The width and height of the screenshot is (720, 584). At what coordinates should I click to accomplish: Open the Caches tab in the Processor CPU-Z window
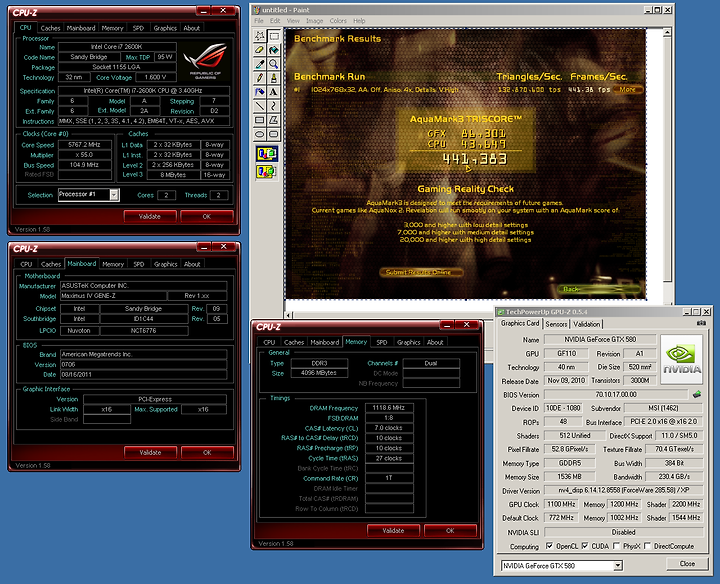[x=51, y=28]
